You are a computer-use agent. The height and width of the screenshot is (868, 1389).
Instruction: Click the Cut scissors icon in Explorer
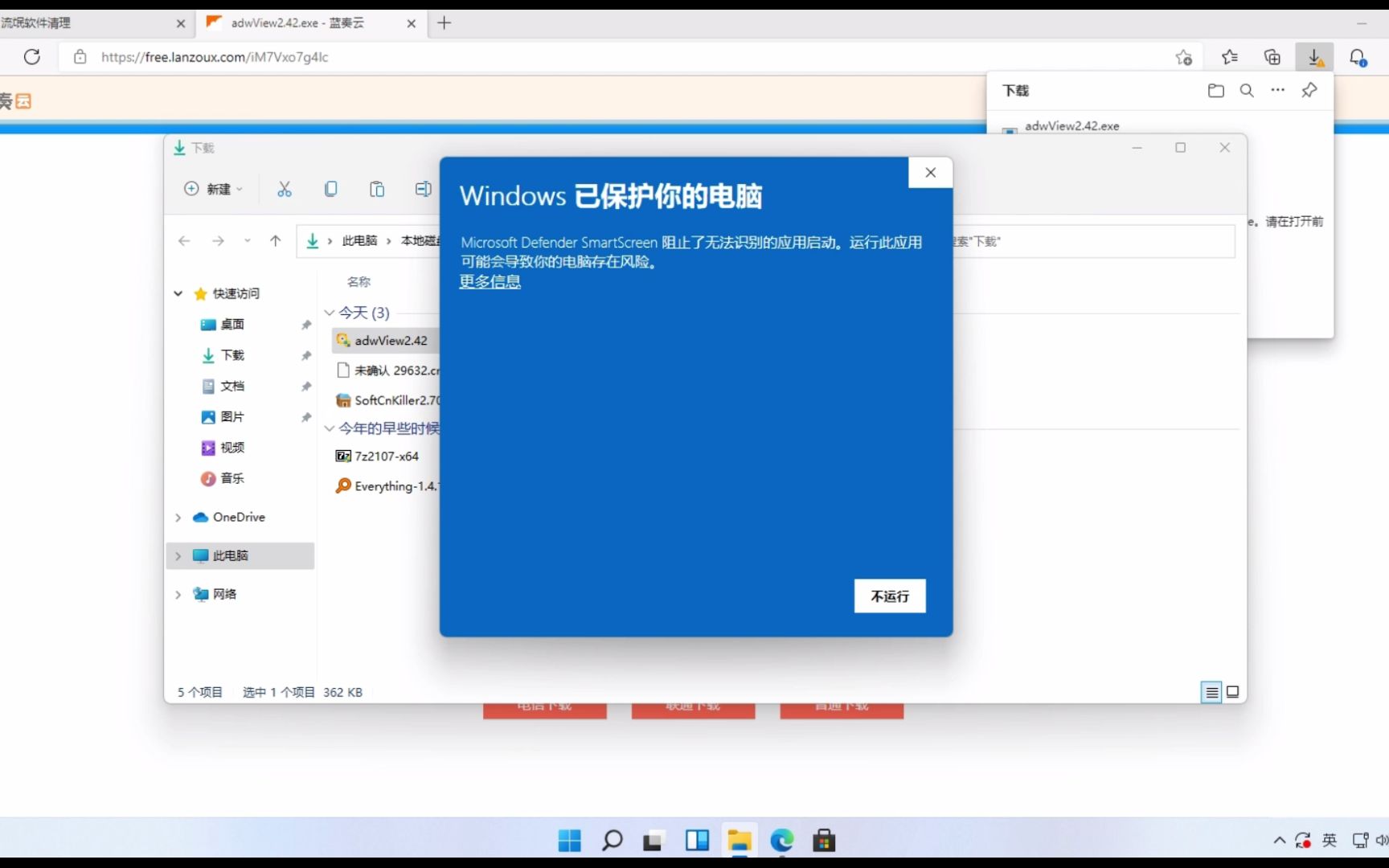285,189
